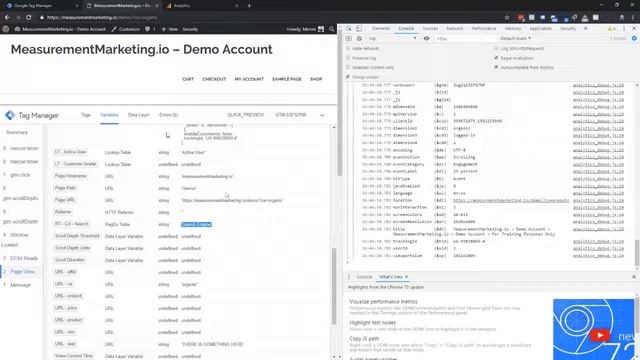This screenshot has height=360, width=640.
Task: Open drawer three-dot menu beside Console
Action: [349, 277]
